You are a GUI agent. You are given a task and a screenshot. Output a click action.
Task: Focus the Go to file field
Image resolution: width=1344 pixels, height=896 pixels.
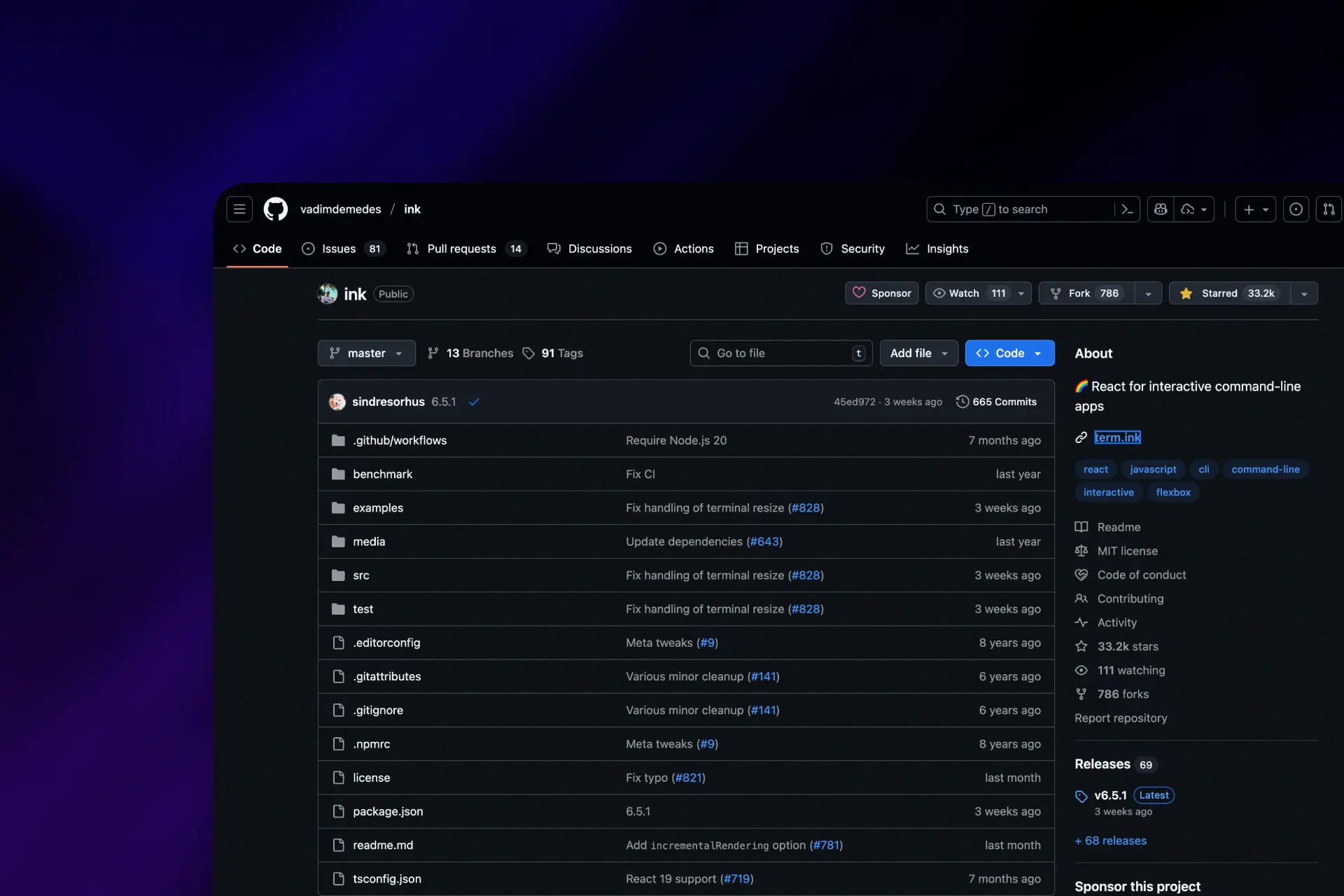(781, 353)
